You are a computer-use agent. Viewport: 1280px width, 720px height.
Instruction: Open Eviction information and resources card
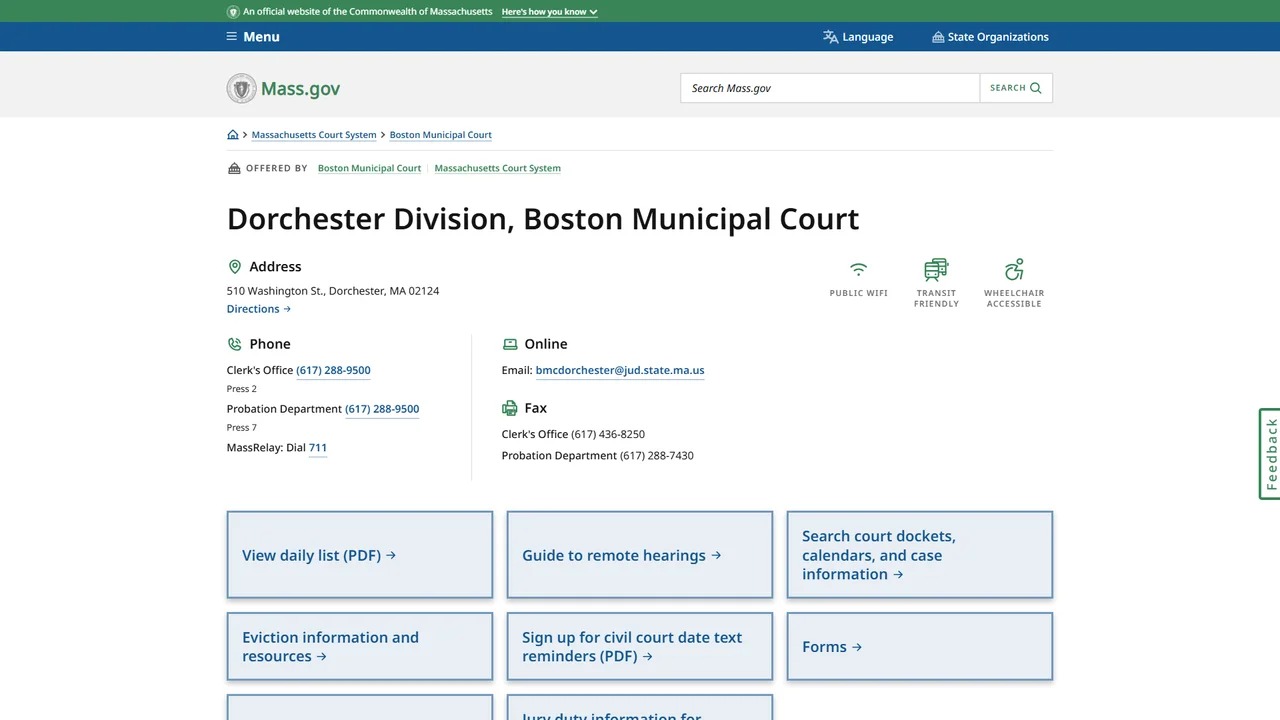point(360,647)
